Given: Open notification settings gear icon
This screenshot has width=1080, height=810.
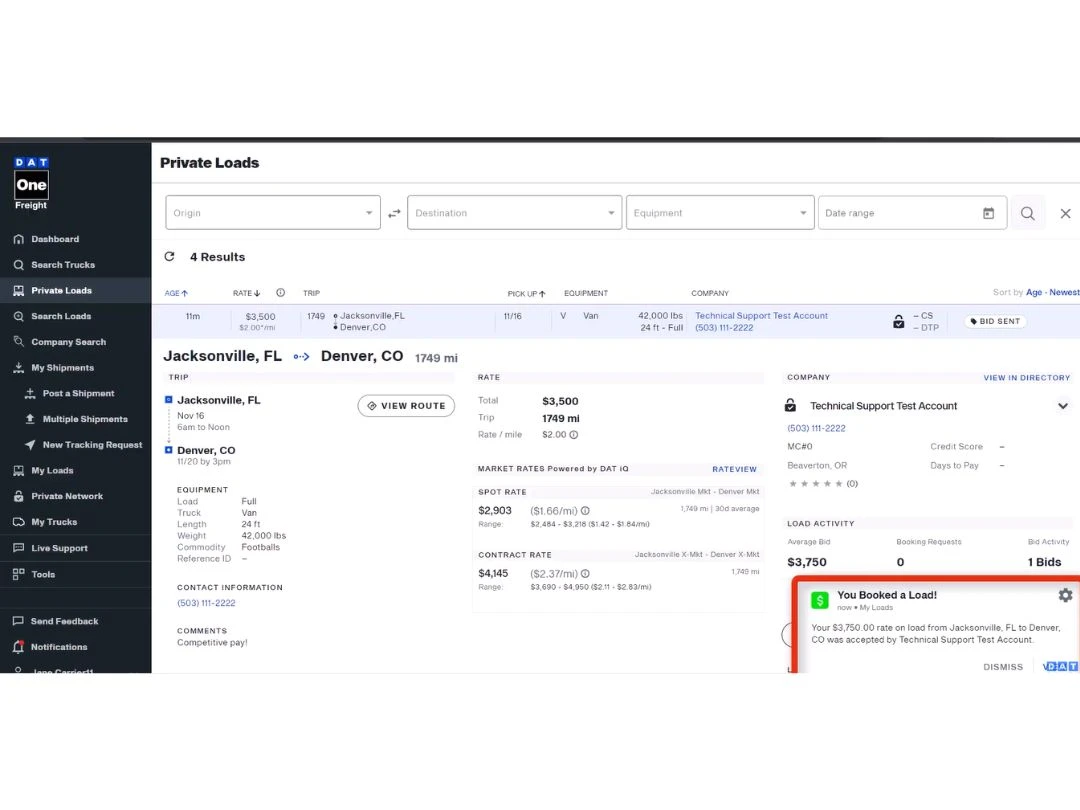Looking at the screenshot, I should (1065, 595).
